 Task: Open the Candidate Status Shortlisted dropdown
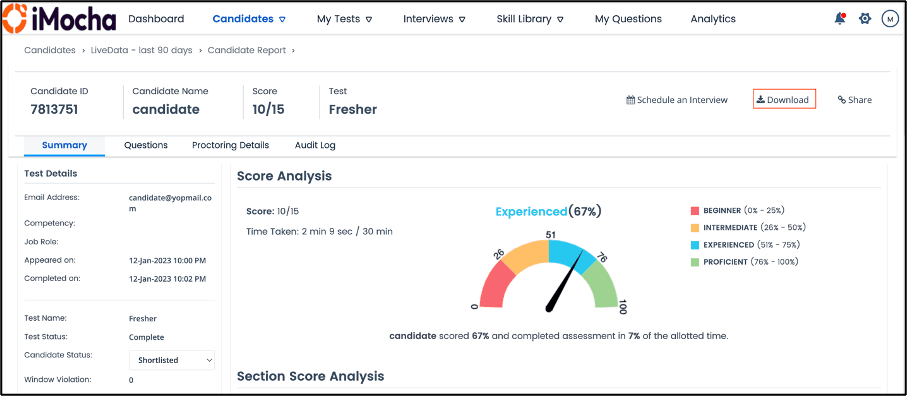pos(172,360)
